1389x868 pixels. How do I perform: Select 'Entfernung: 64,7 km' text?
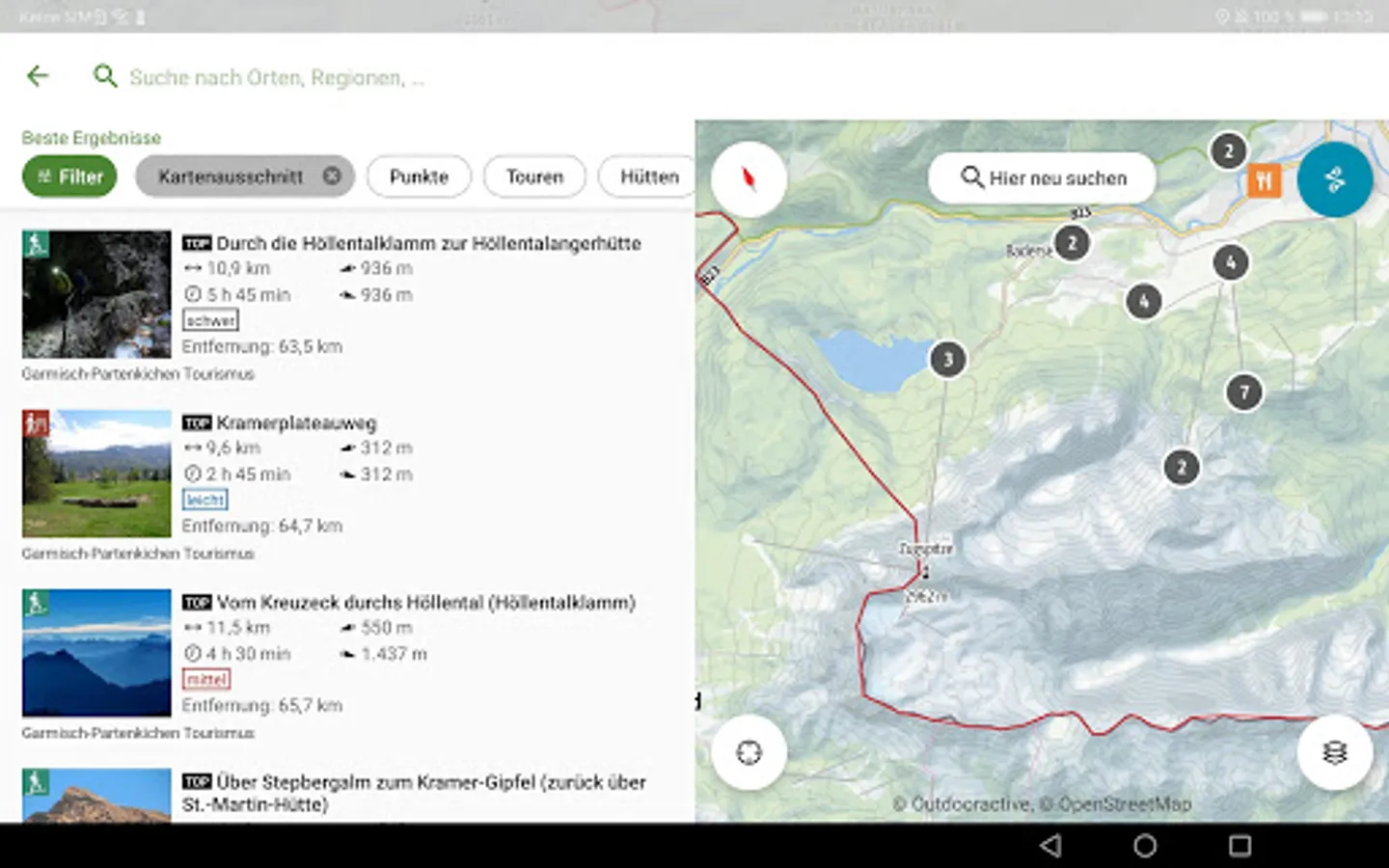pos(262,526)
